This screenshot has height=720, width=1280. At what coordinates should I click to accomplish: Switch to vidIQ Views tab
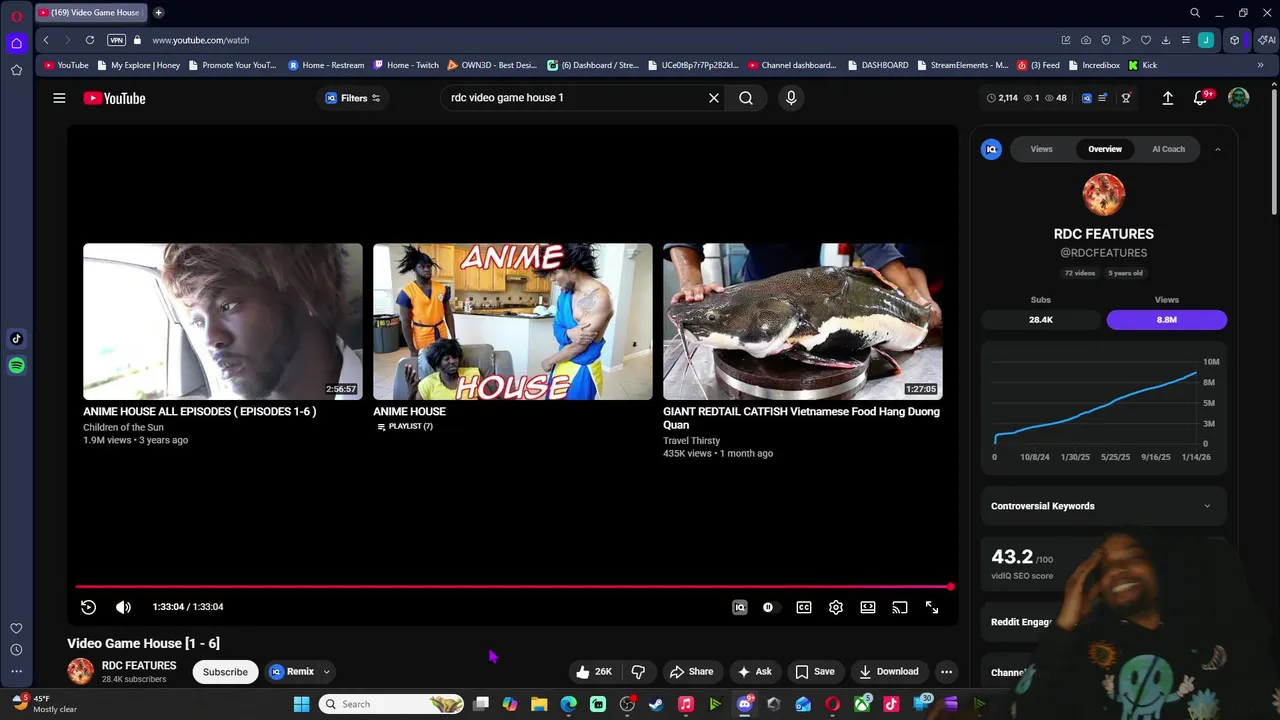pos(1041,149)
